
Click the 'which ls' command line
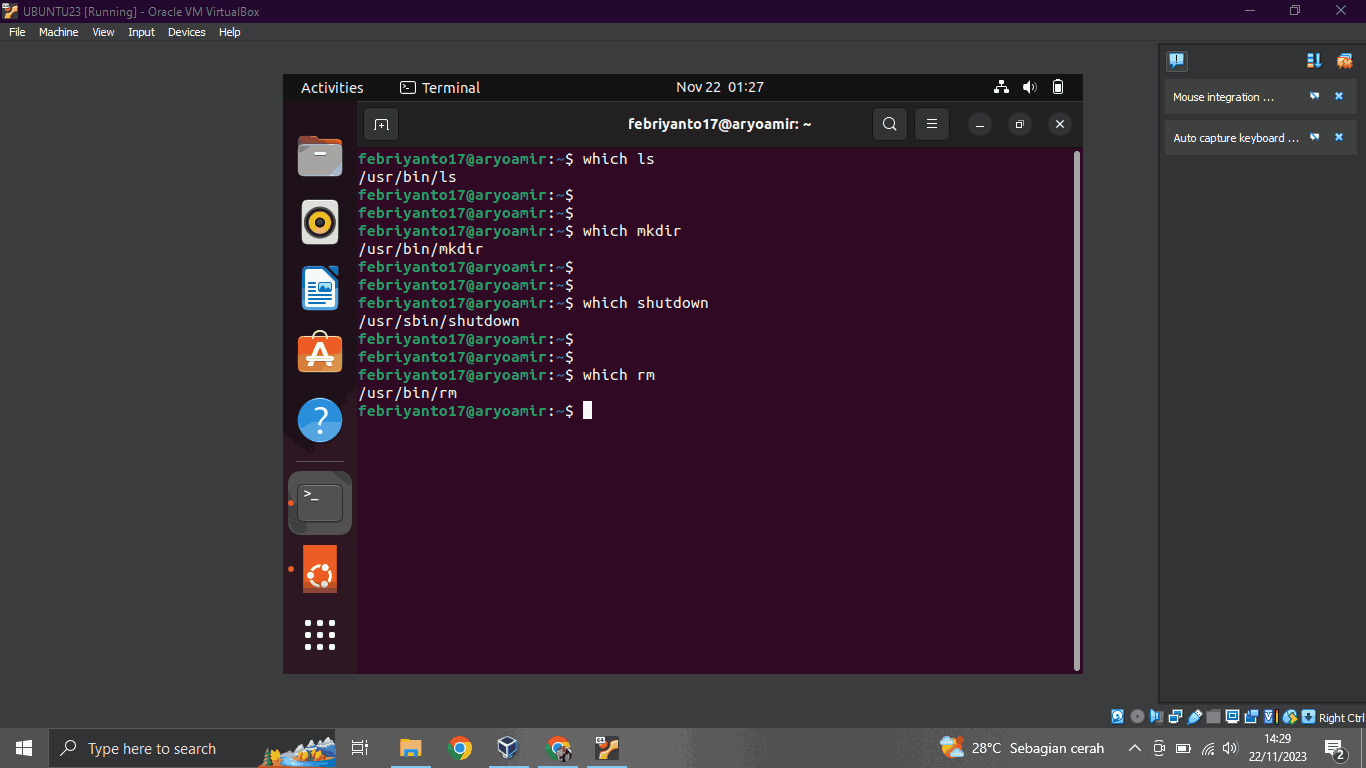coord(506,159)
